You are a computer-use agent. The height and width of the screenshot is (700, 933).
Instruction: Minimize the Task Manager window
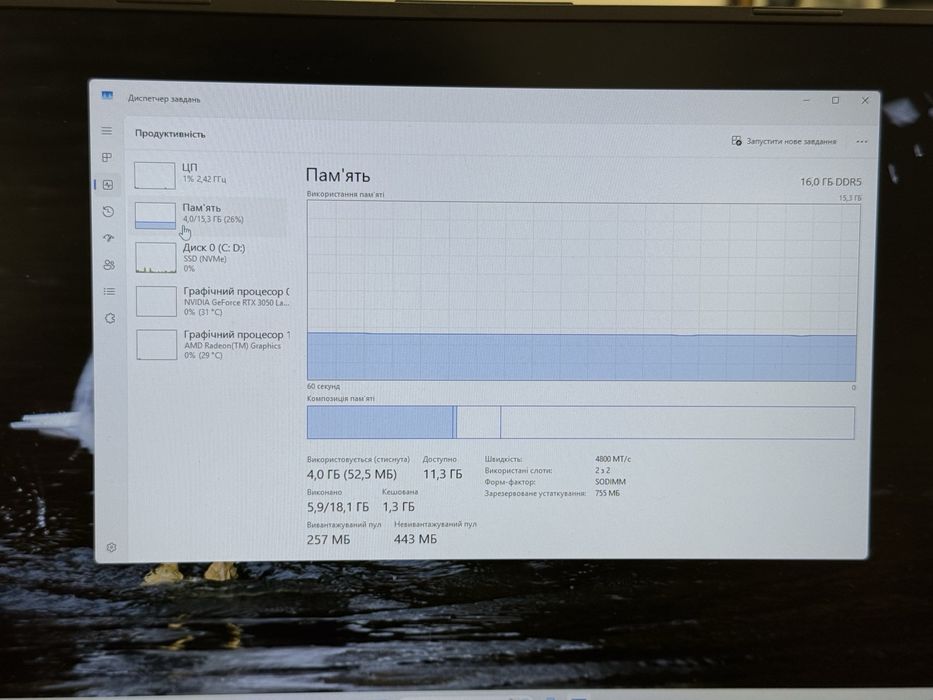[x=806, y=100]
